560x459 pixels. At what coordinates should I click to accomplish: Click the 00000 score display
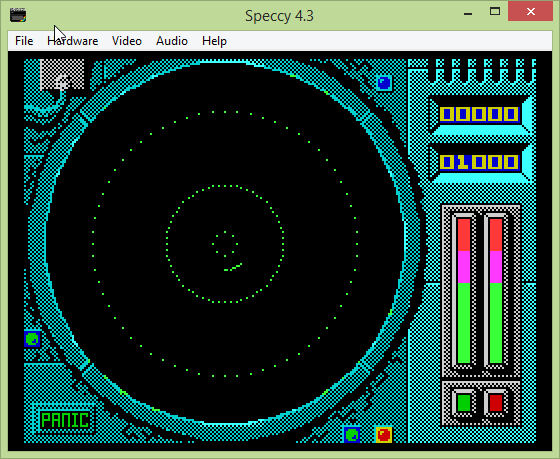479,114
